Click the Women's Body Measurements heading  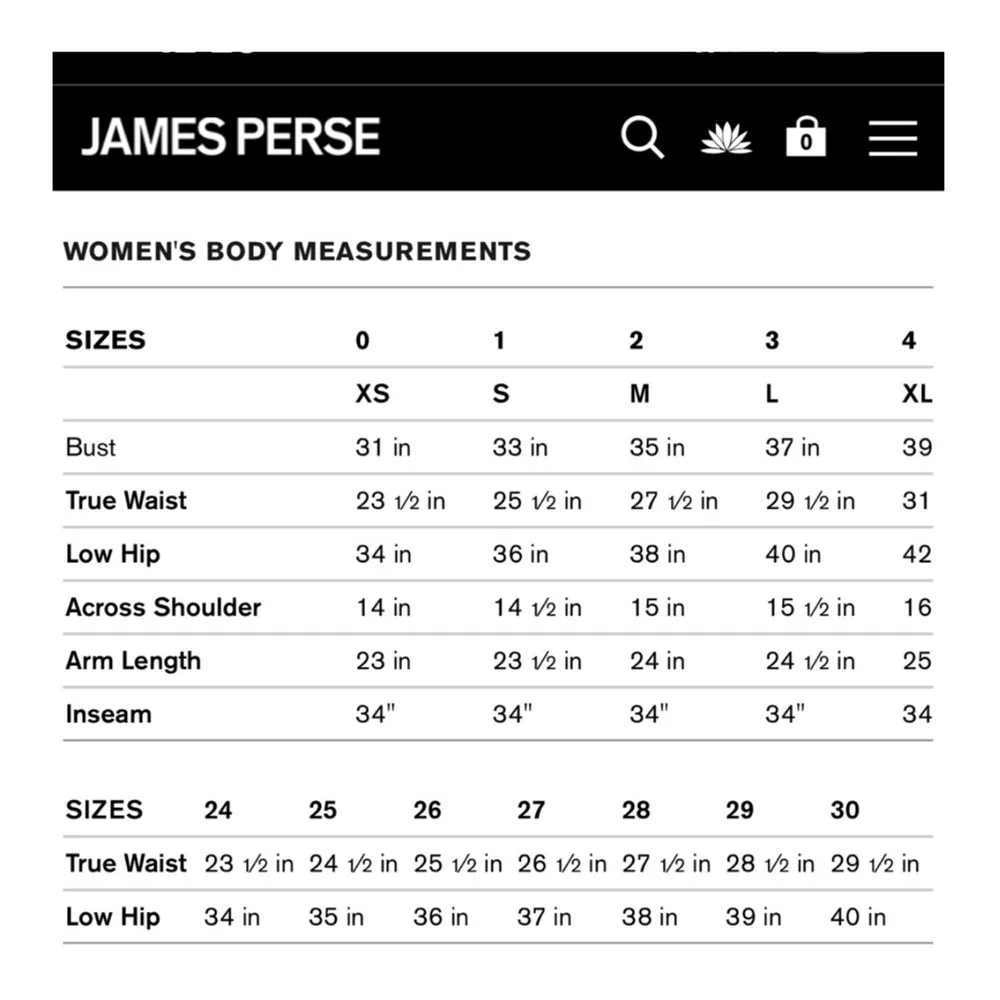[x=297, y=251]
